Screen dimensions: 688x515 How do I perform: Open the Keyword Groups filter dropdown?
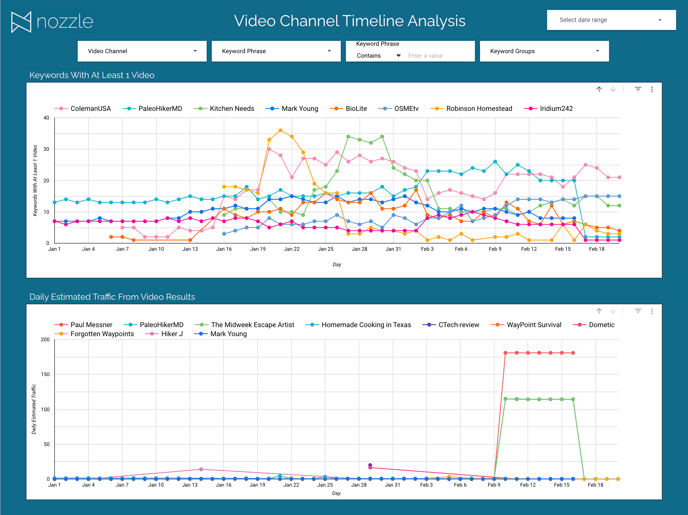544,51
